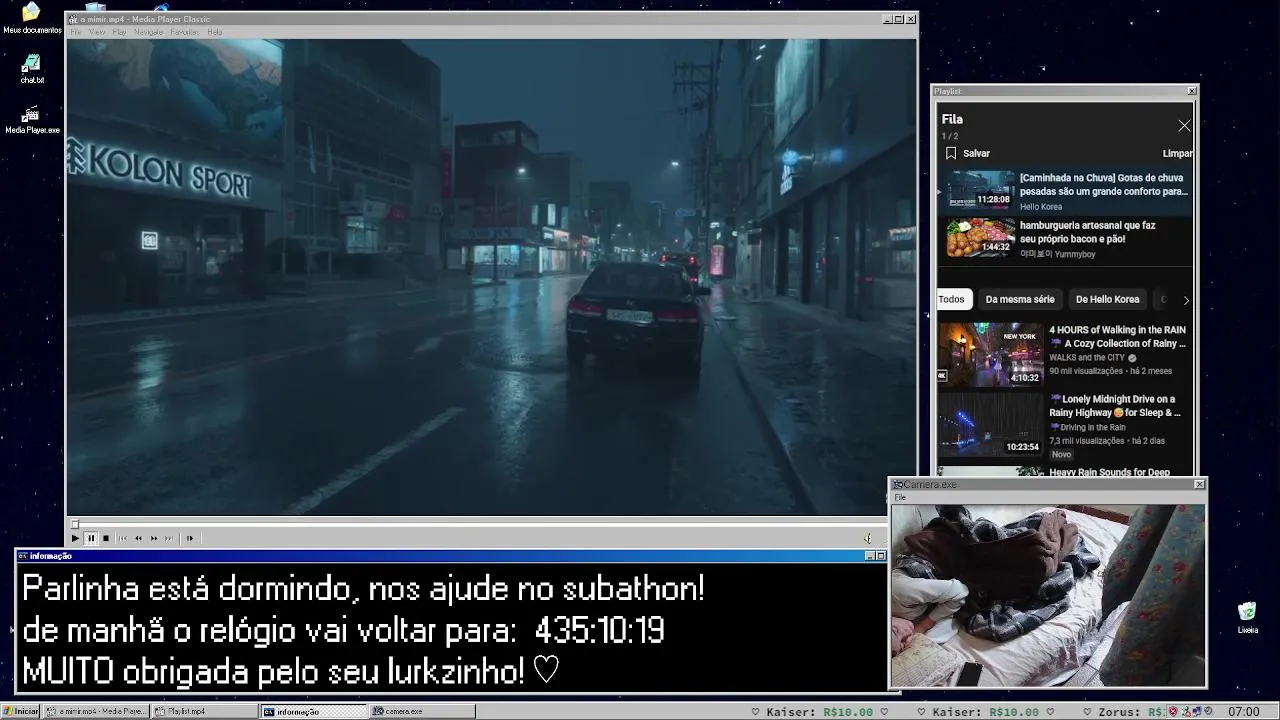
Task: Click title 'Lonely Midnight Drive on a Rainy Highway'
Action: (x=1115, y=405)
